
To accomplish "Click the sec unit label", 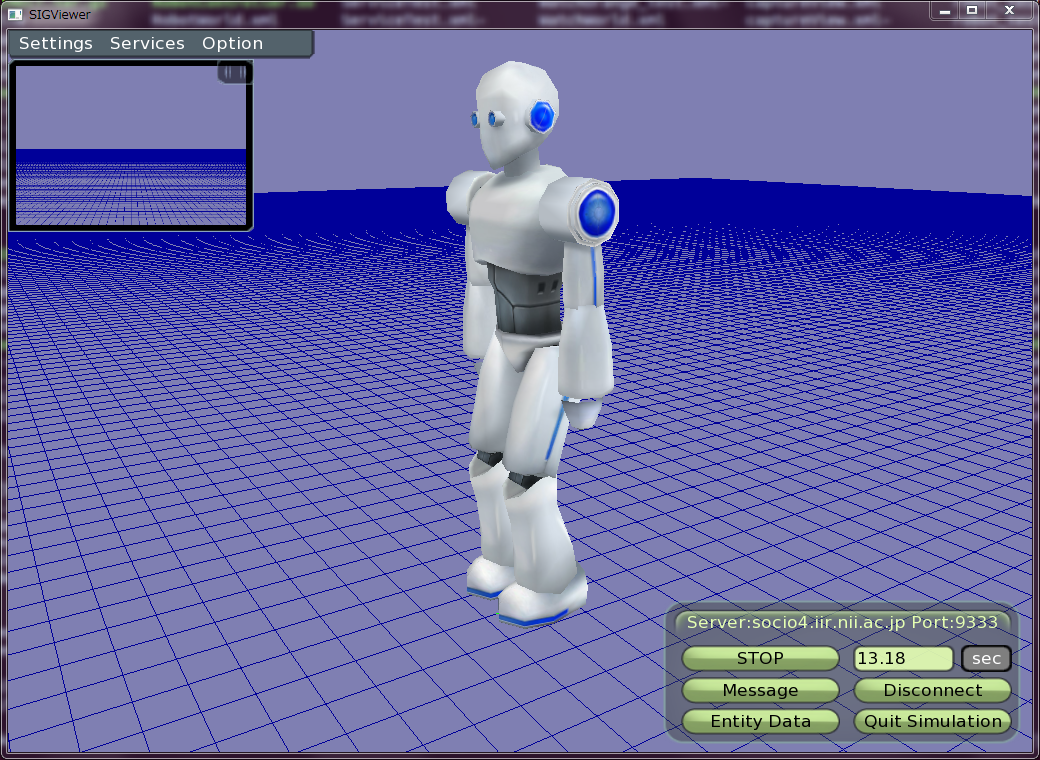I will 986,658.
